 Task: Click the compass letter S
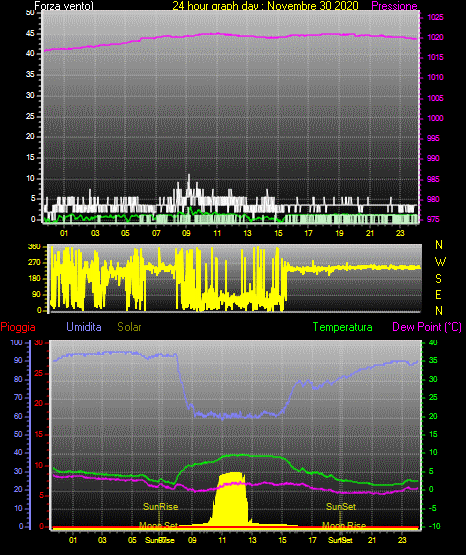438,279
